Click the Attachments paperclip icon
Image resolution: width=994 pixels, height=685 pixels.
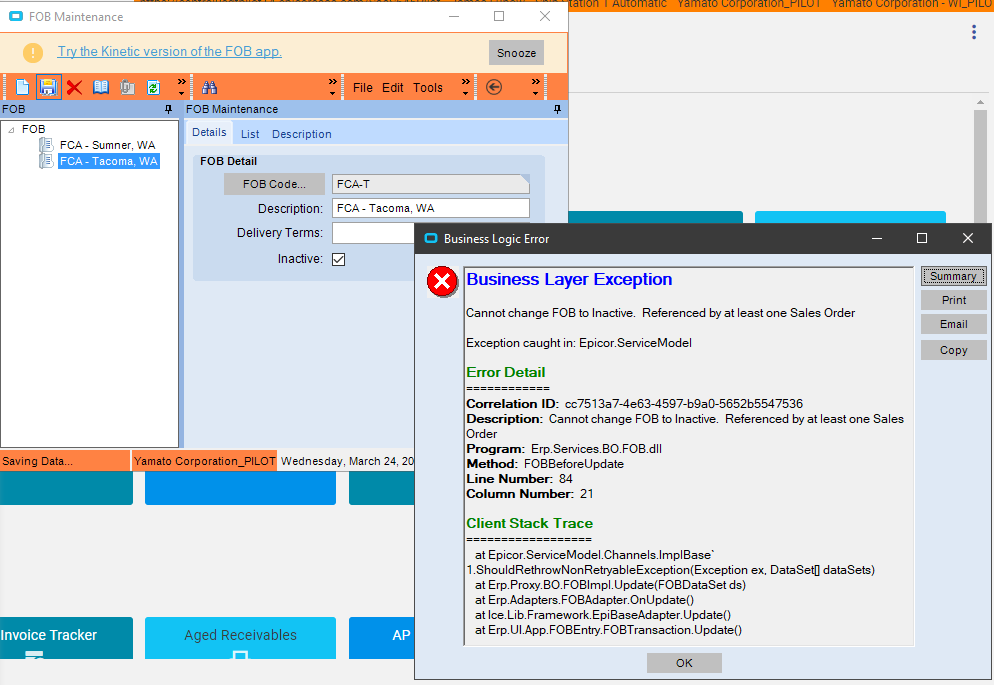click(127, 87)
